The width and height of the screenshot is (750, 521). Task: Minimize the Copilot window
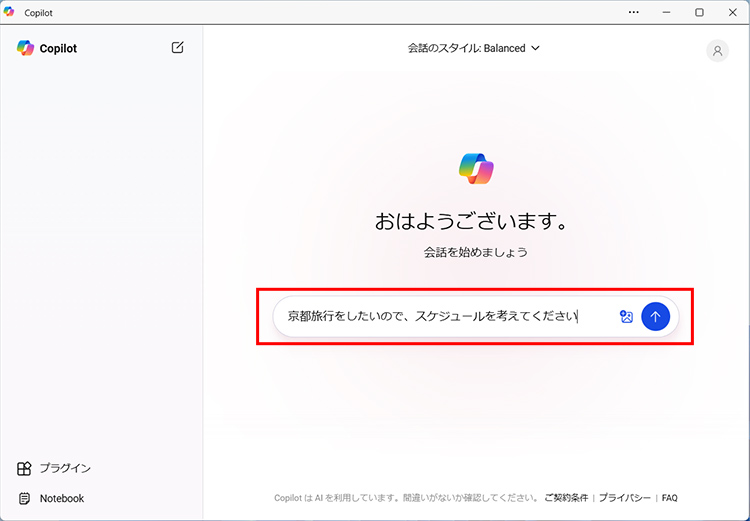point(666,12)
